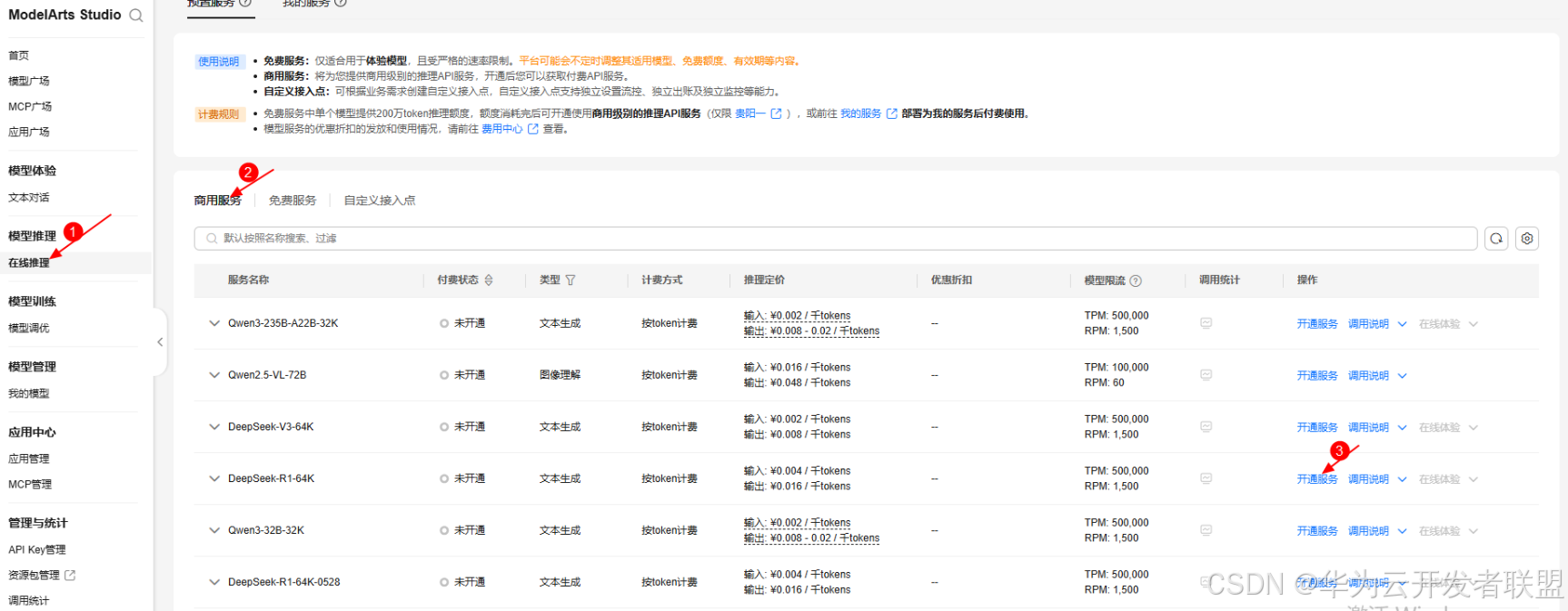Click 开通服务 for DeepSeek-R1-64K
1568x611 pixels.
pyautogui.click(x=1316, y=479)
